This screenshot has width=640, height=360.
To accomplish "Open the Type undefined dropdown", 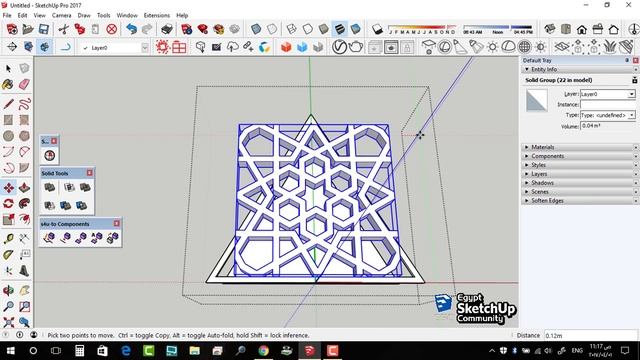I will coord(631,116).
